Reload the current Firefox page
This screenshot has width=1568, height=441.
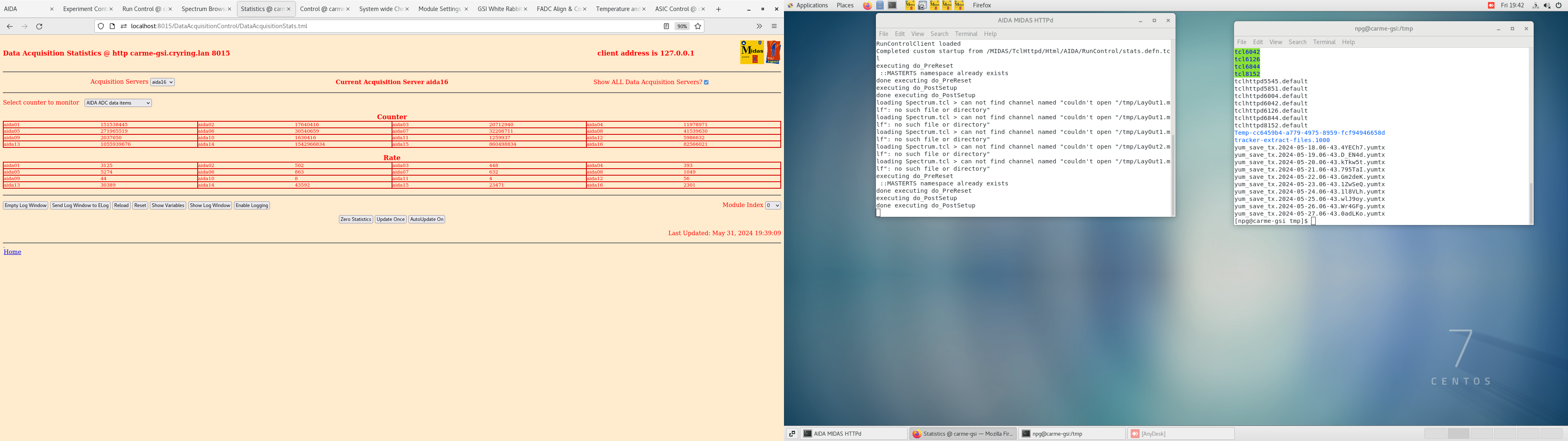coord(40,26)
